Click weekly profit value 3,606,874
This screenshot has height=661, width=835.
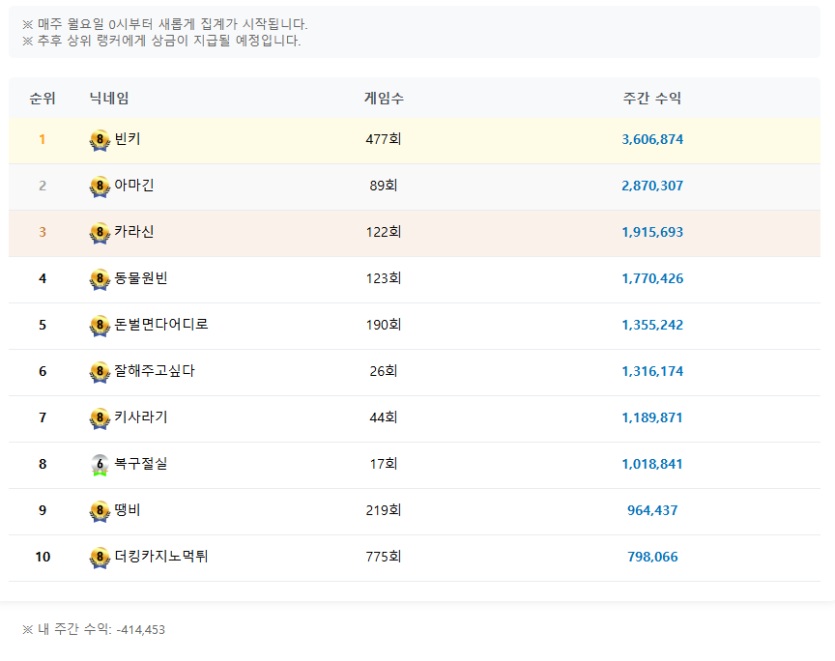(652, 140)
